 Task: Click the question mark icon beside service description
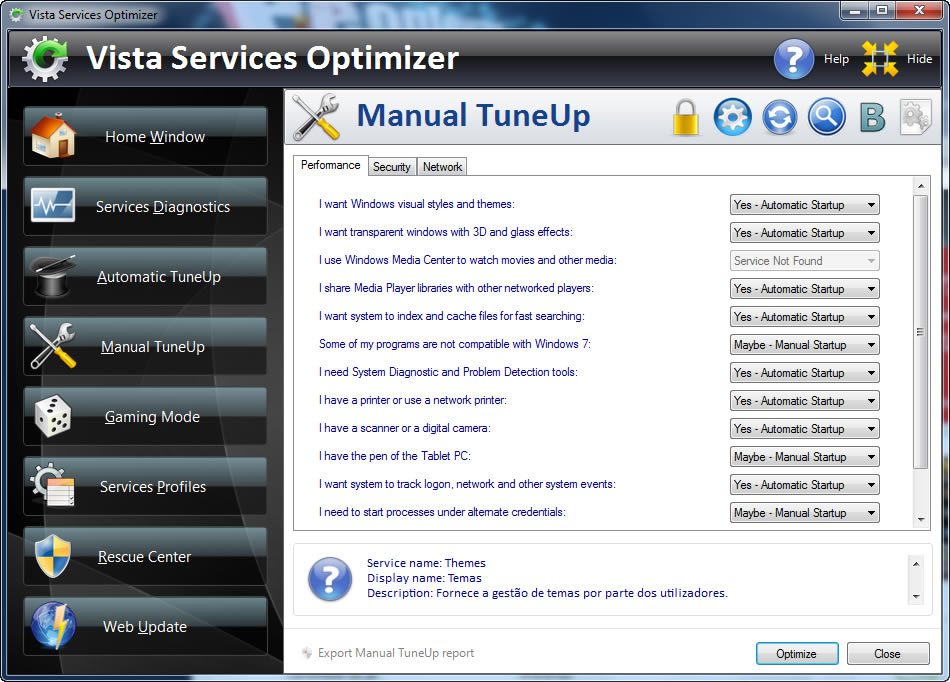[x=330, y=579]
